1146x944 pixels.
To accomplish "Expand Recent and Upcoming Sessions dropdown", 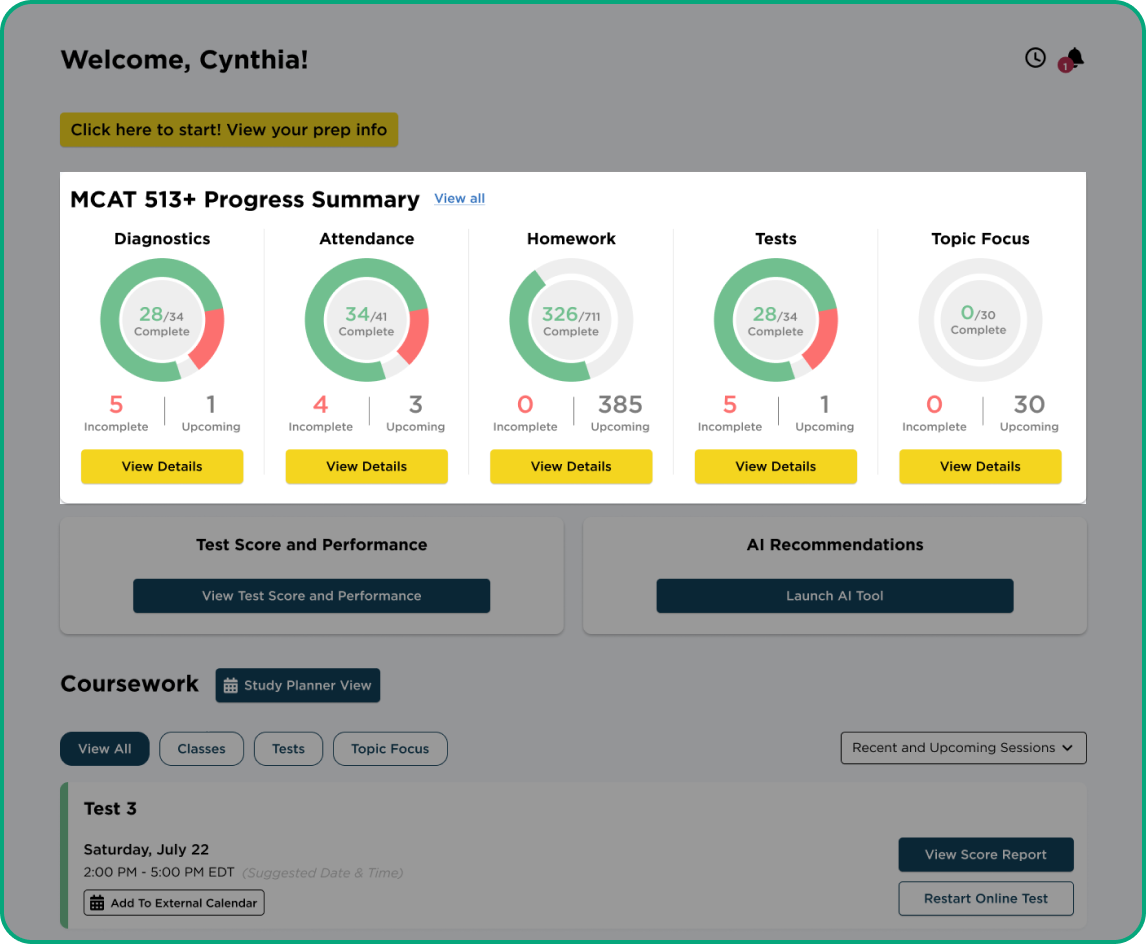I will 963,748.
